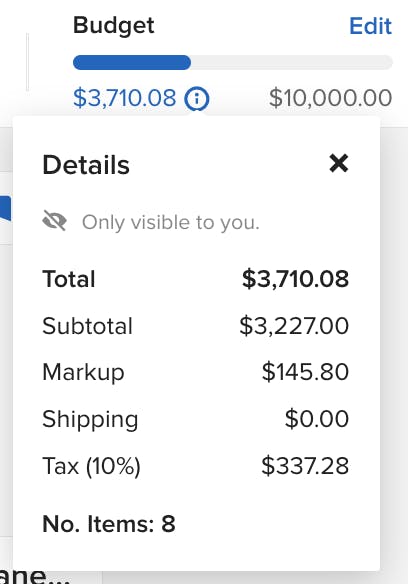This screenshot has width=408, height=584.
Task: Click the Shipping amount $0.00
Action: click(317, 419)
